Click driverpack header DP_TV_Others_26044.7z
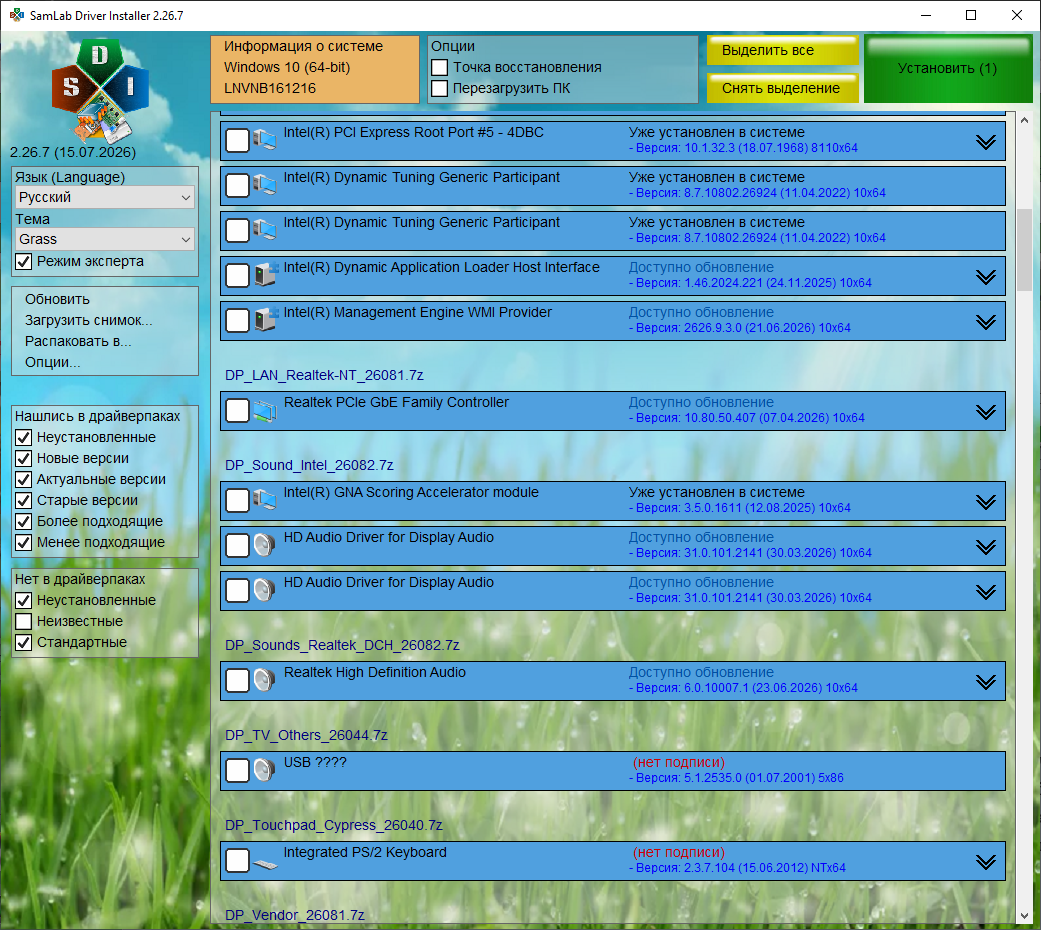The image size is (1041, 930). (306, 736)
